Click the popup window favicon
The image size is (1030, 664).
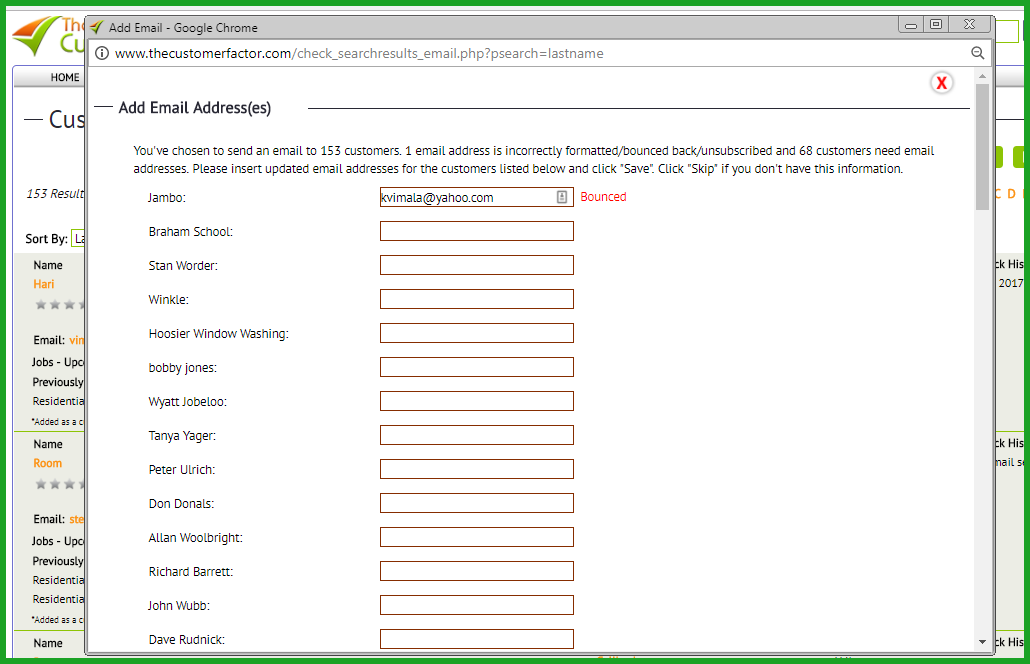[x=97, y=28]
